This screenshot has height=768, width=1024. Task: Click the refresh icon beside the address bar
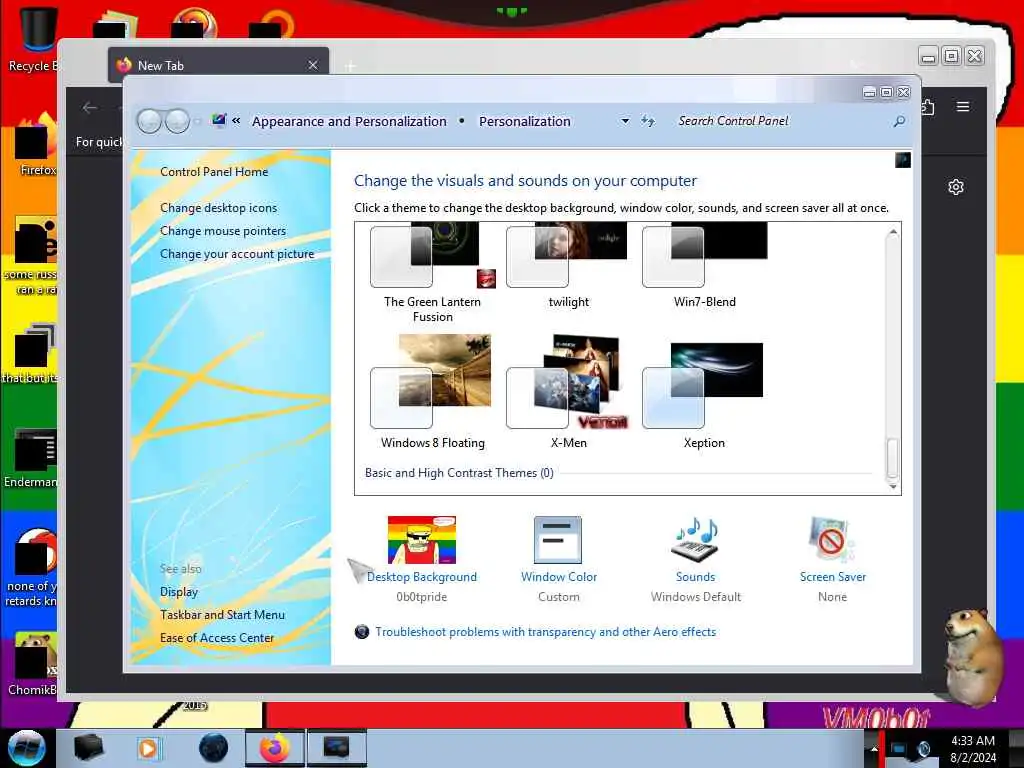pyautogui.click(x=647, y=121)
